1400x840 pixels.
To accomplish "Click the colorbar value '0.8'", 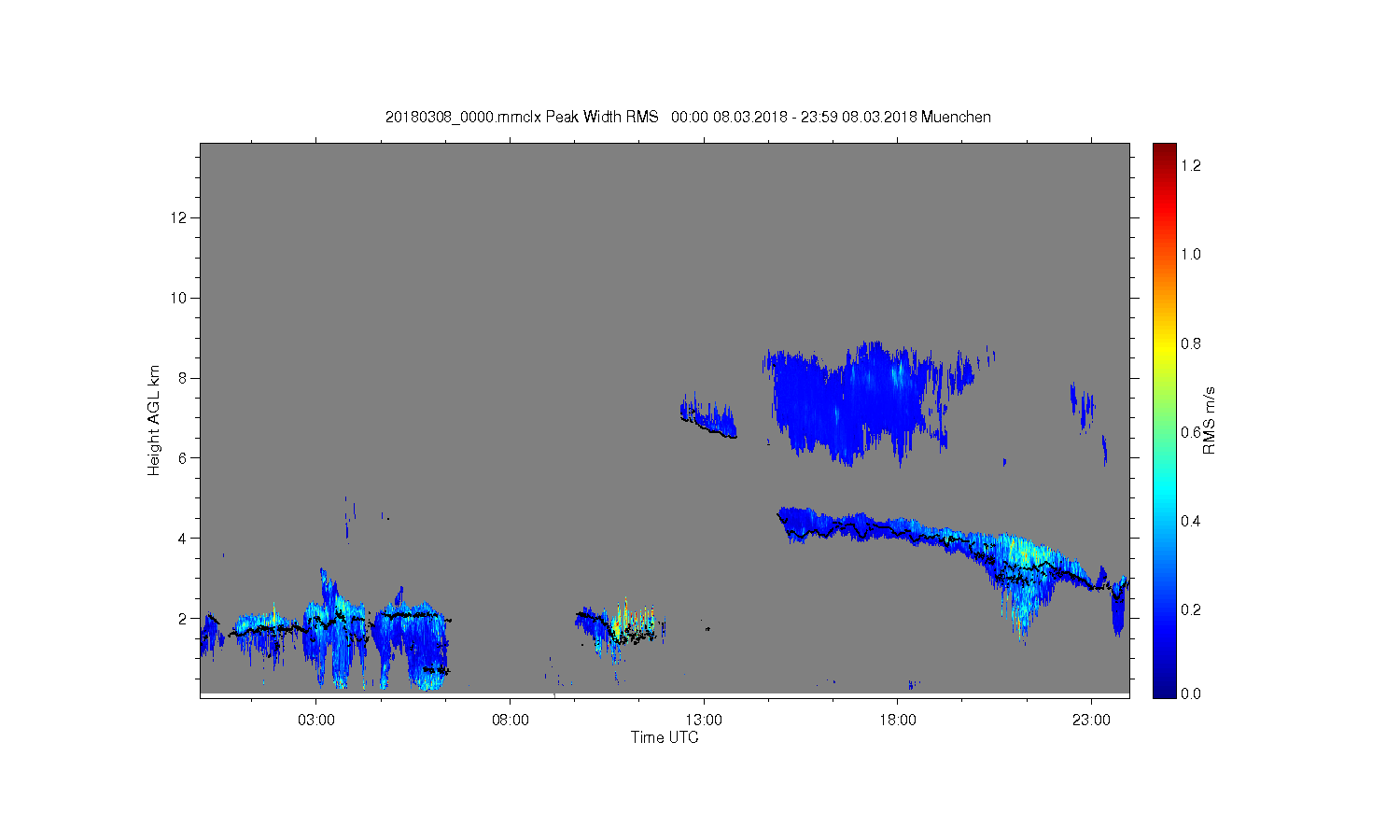I will [1191, 343].
